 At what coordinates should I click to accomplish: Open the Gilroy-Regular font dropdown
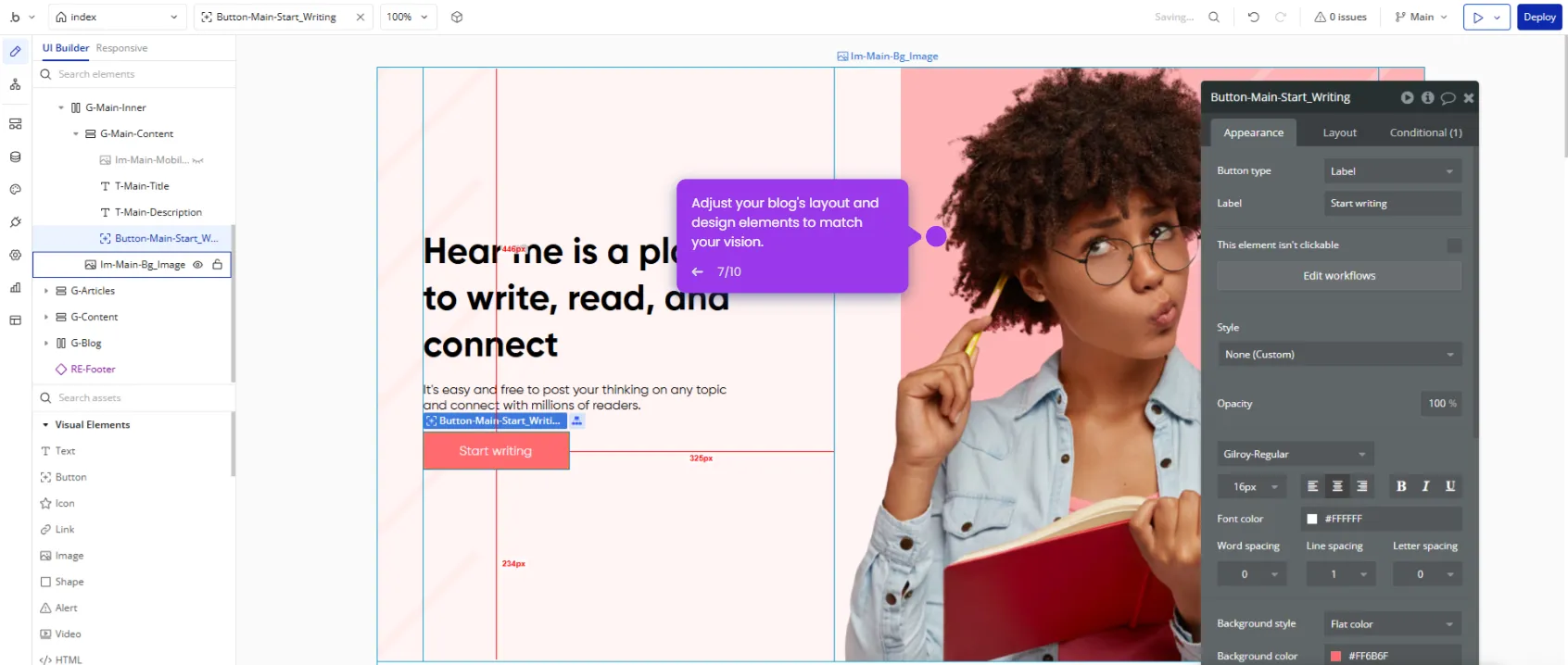(x=1295, y=454)
